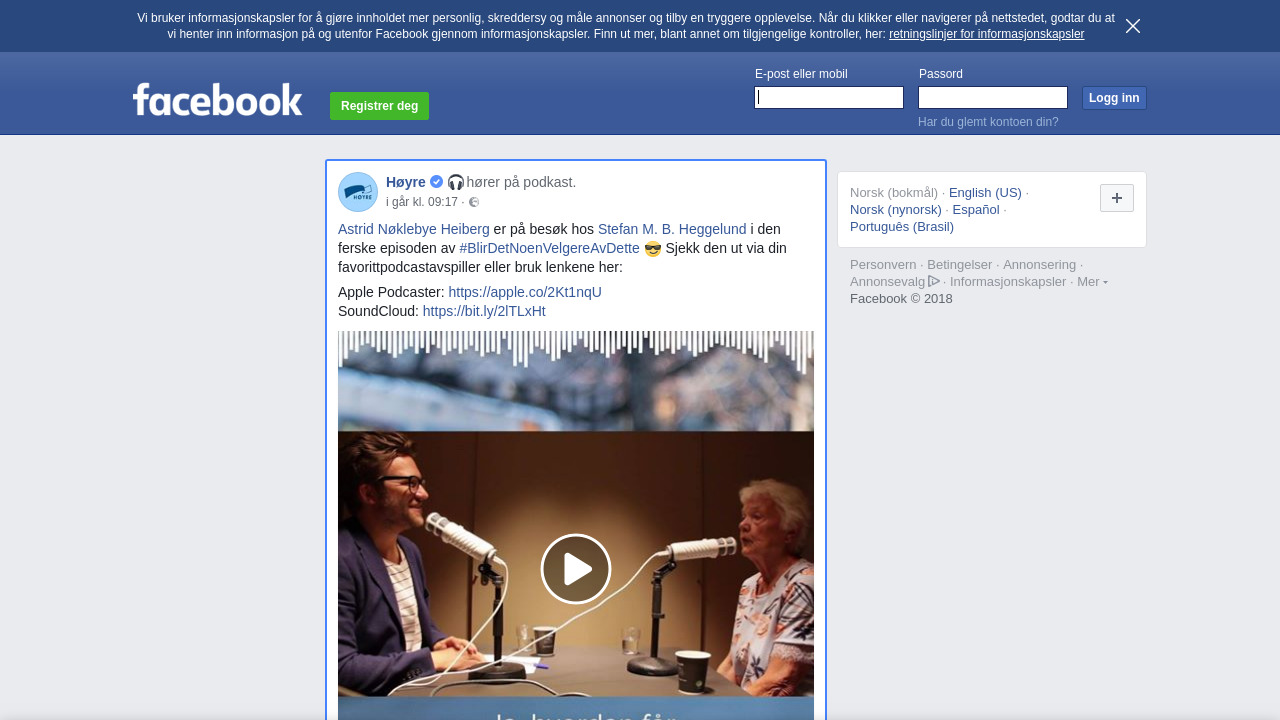
Task: Open Har du glemt kontoen din link
Action: 988,122
